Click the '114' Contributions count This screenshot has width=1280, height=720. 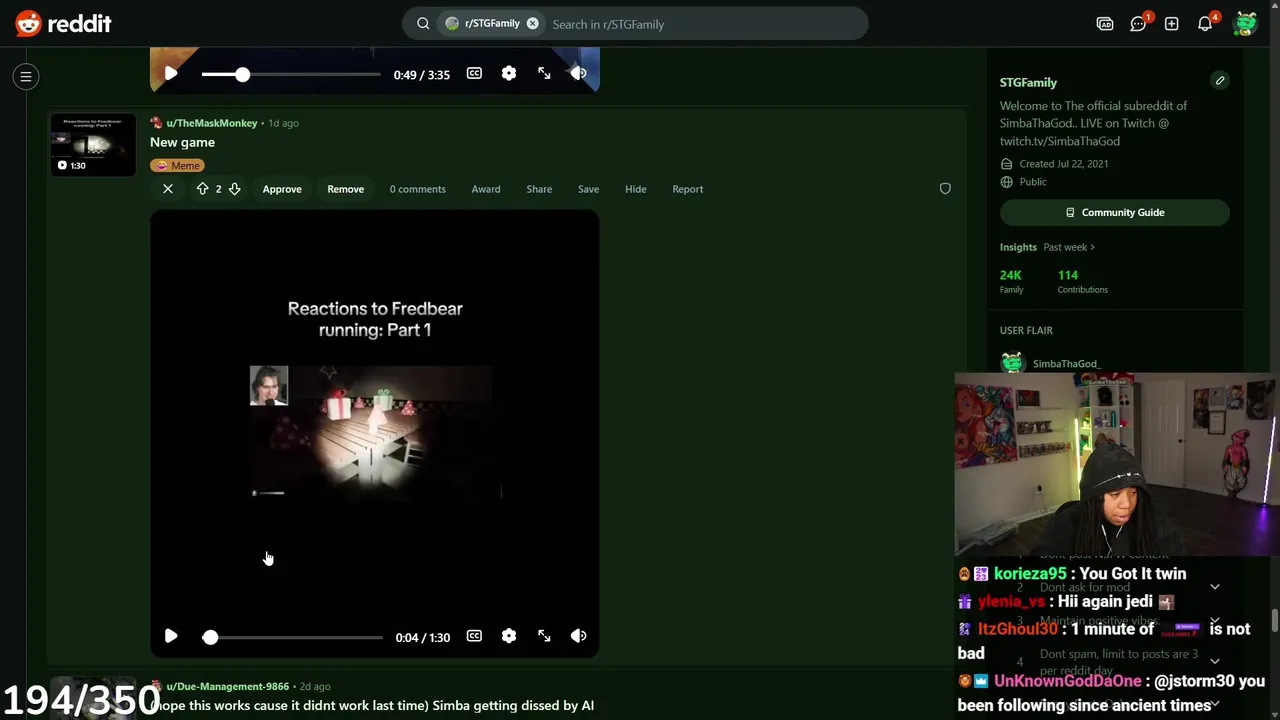point(1068,275)
